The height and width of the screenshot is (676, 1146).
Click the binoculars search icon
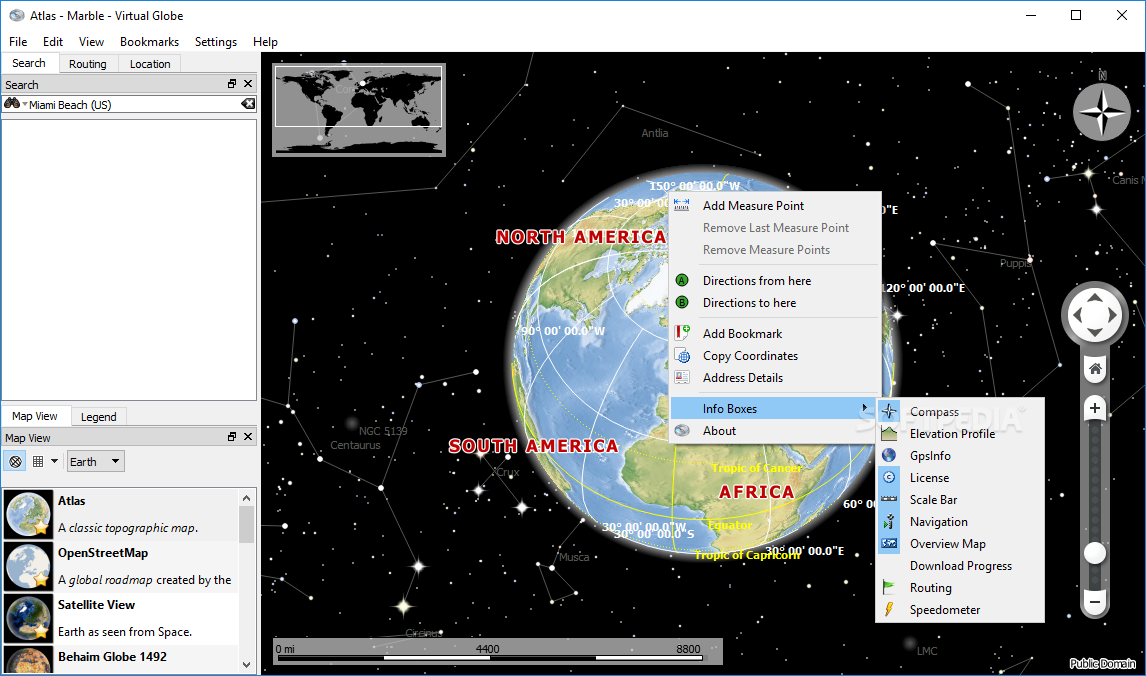[x=12, y=104]
